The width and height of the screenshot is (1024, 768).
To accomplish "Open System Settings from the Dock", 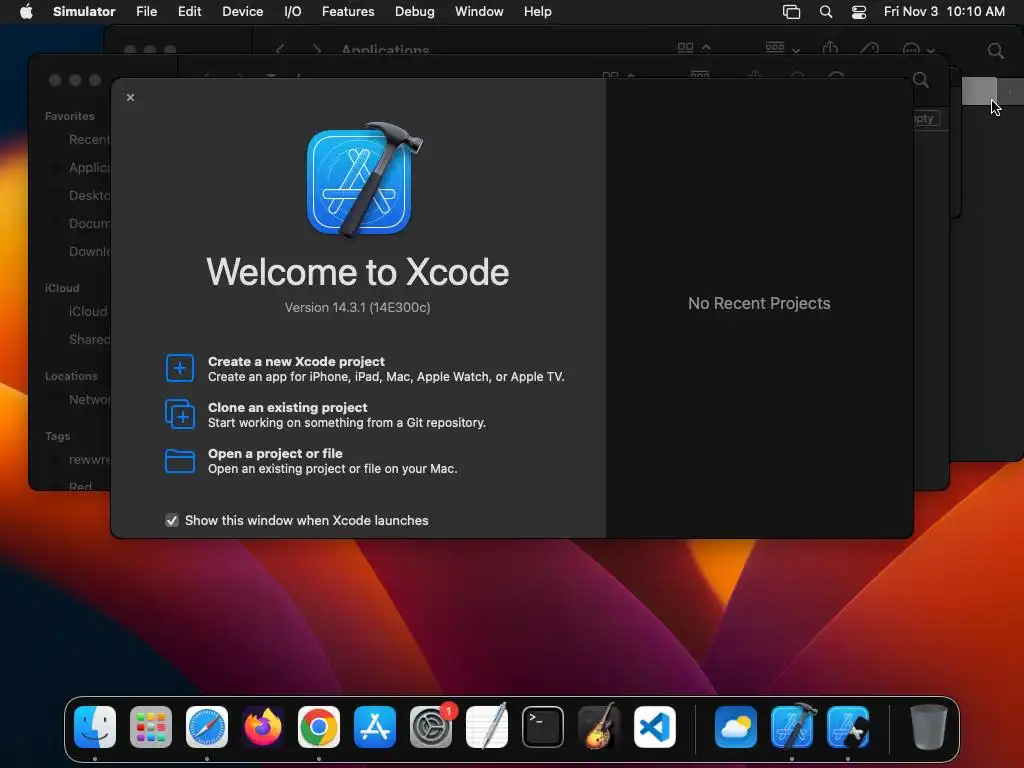I will point(431,727).
